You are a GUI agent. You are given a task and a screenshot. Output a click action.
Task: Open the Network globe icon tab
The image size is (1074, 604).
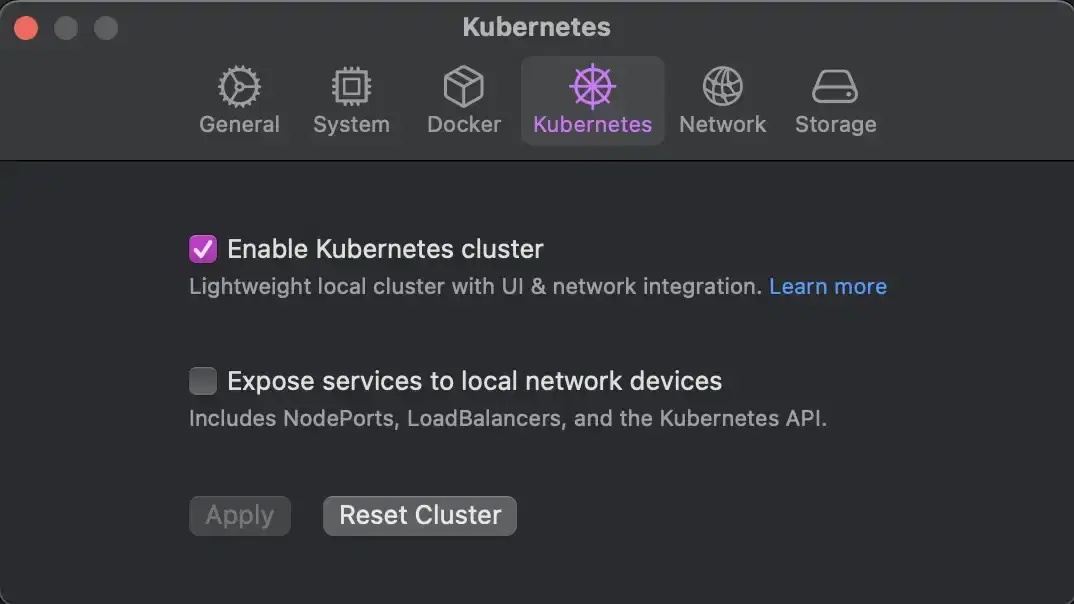pos(723,87)
